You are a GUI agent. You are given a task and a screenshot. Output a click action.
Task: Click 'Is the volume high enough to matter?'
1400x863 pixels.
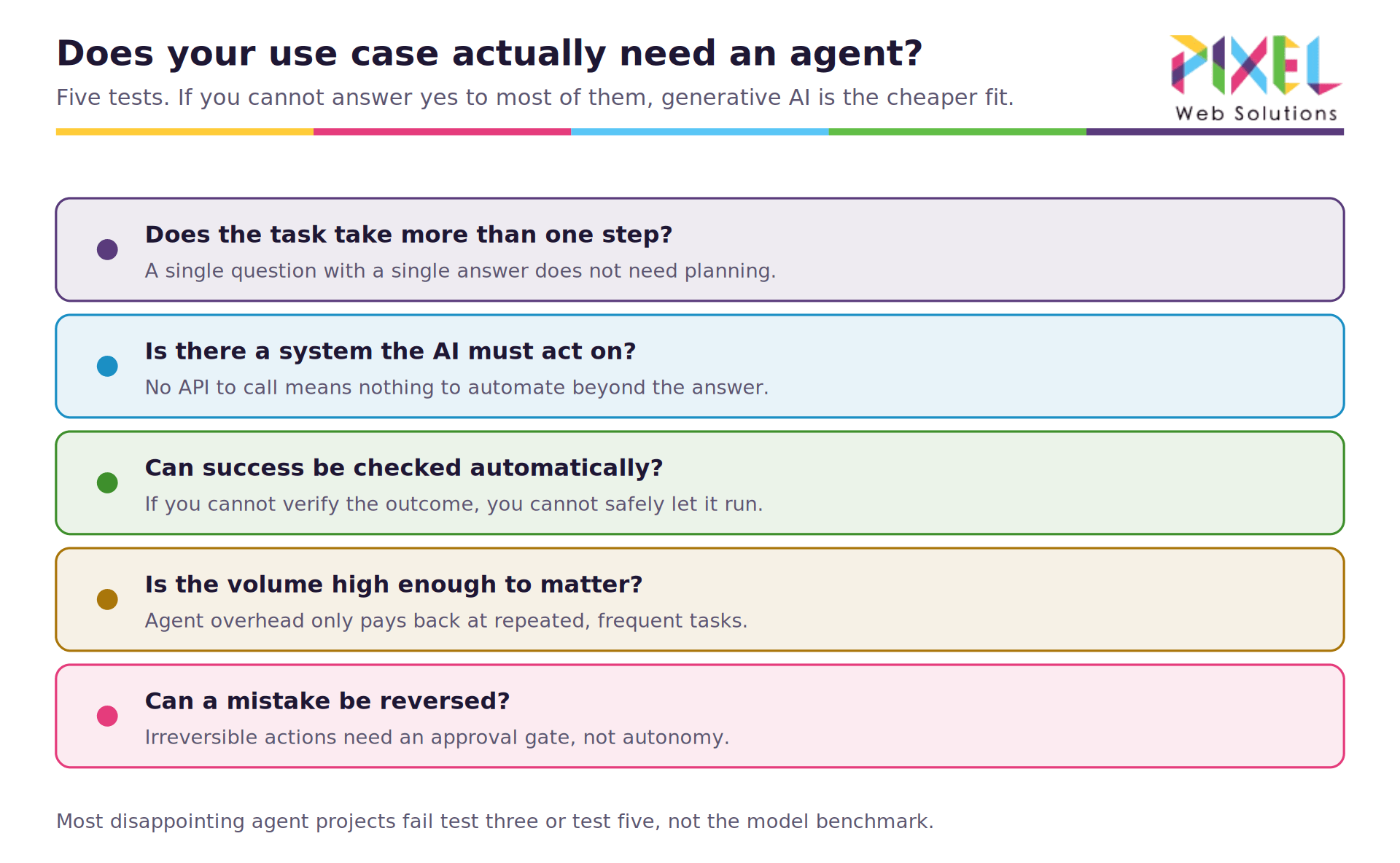click(x=394, y=585)
